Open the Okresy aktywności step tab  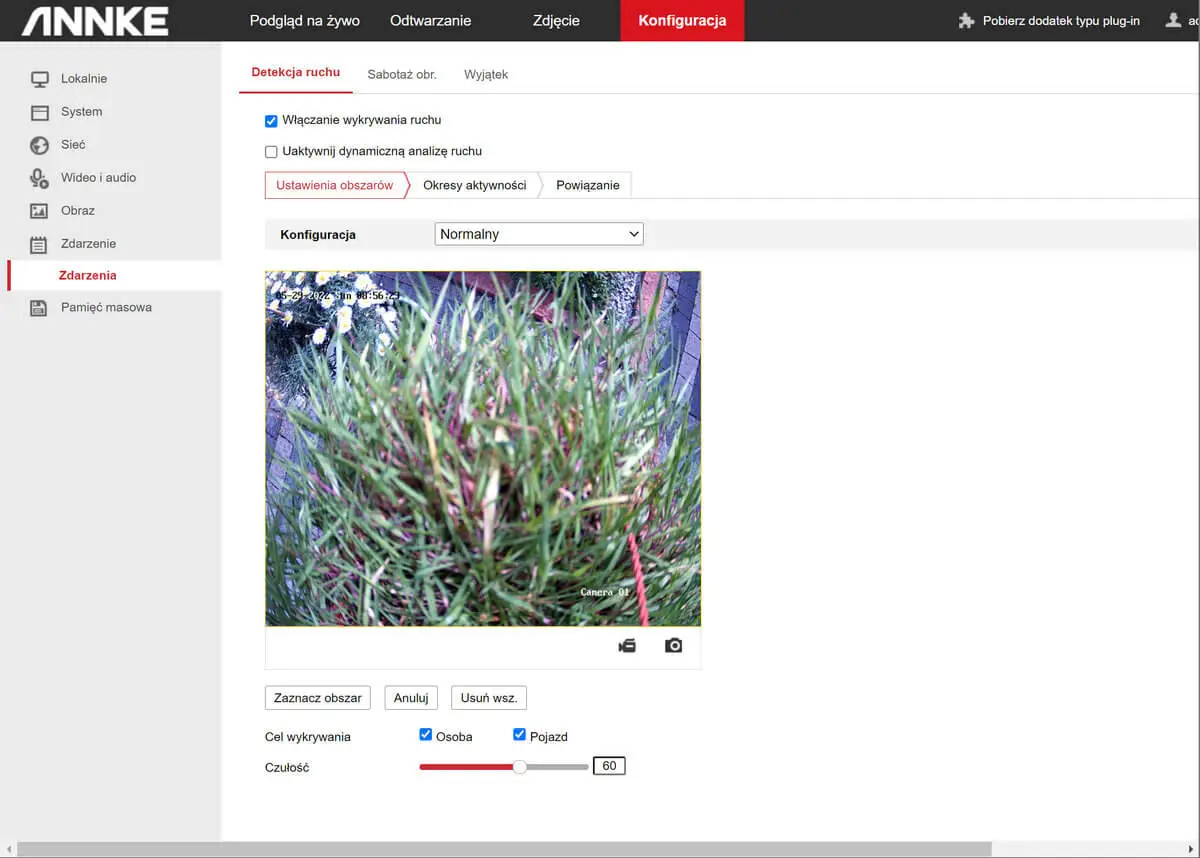[474, 185]
